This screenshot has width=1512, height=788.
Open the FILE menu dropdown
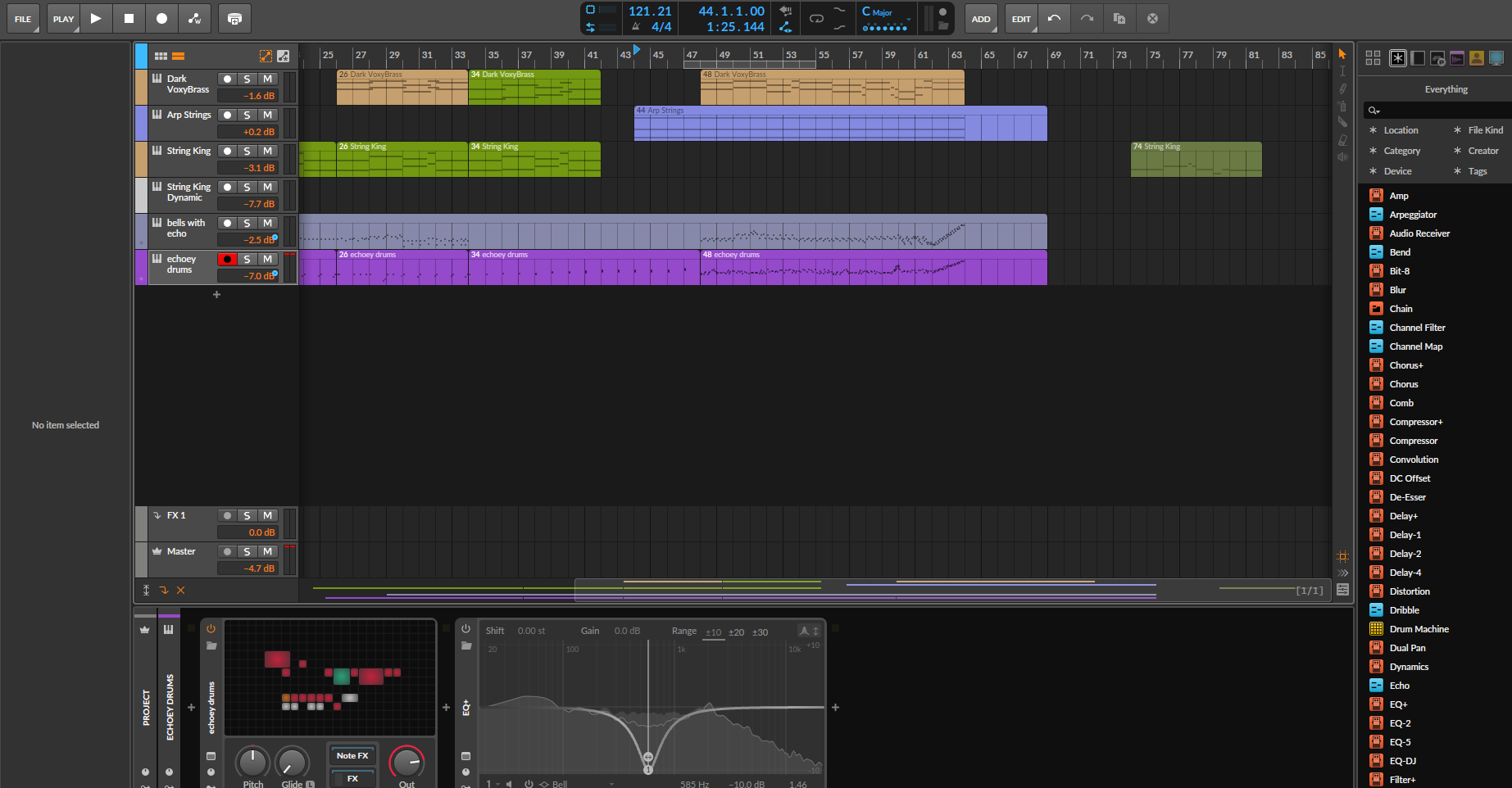coord(23,18)
